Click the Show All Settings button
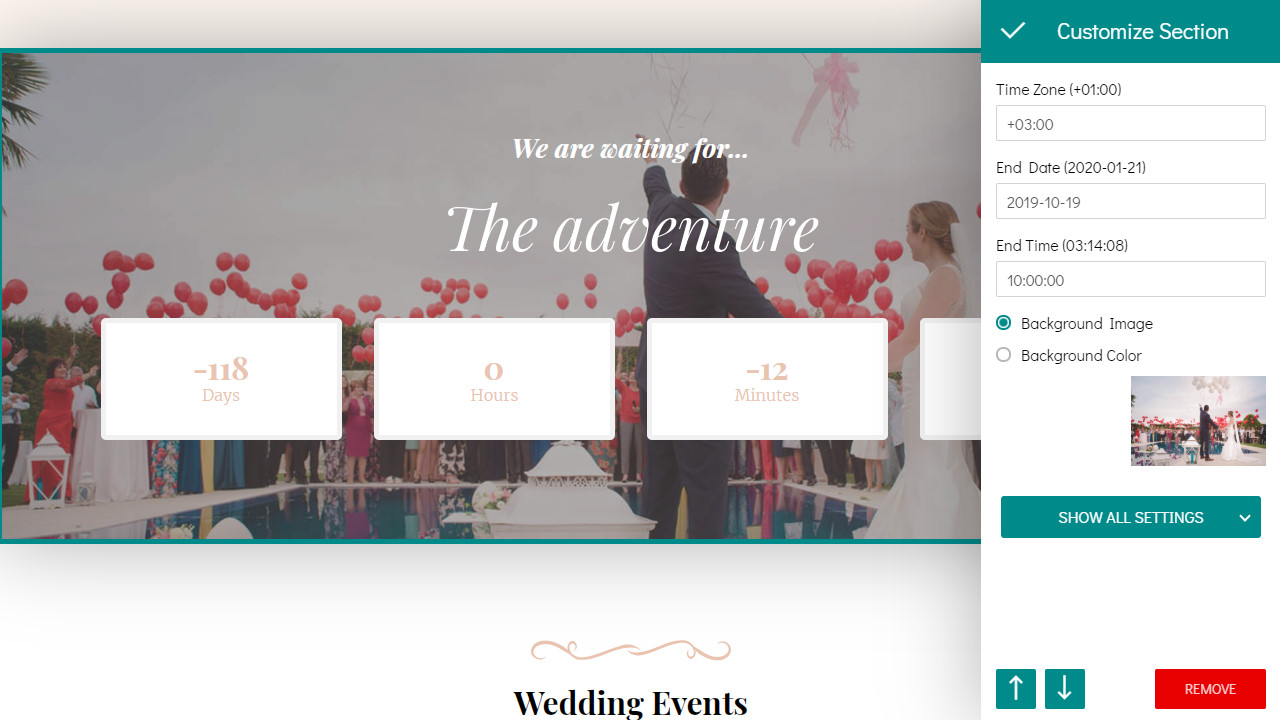1280x720 pixels. point(1131,518)
